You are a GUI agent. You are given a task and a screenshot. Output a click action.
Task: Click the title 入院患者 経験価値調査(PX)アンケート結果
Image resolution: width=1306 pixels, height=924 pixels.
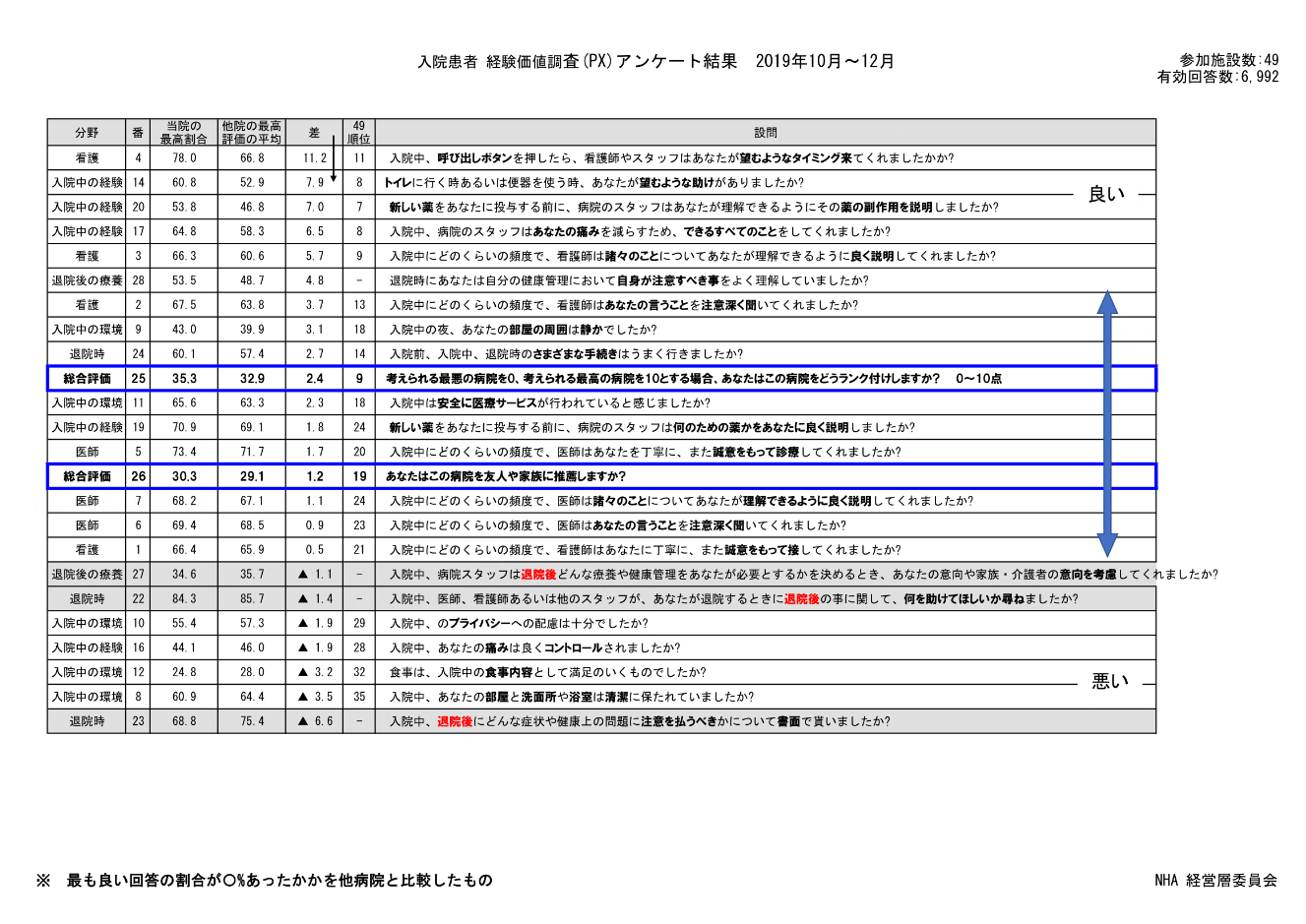click(577, 61)
